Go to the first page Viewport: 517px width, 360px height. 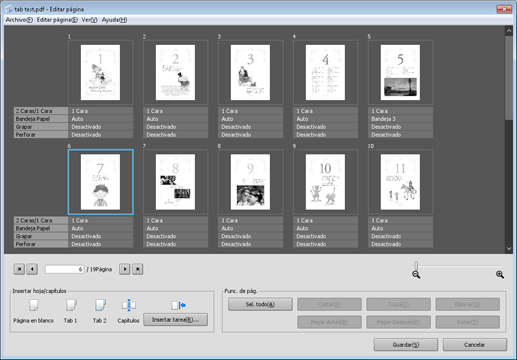pos(19,269)
